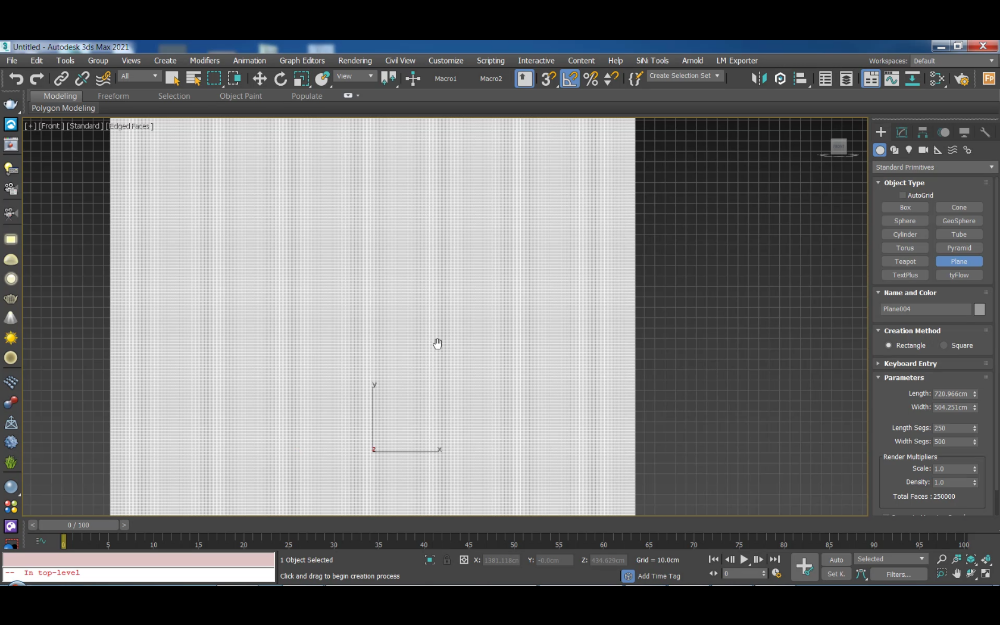The width and height of the screenshot is (1000, 625).
Task: Click the Teapot primitive button
Action: [905, 261]
